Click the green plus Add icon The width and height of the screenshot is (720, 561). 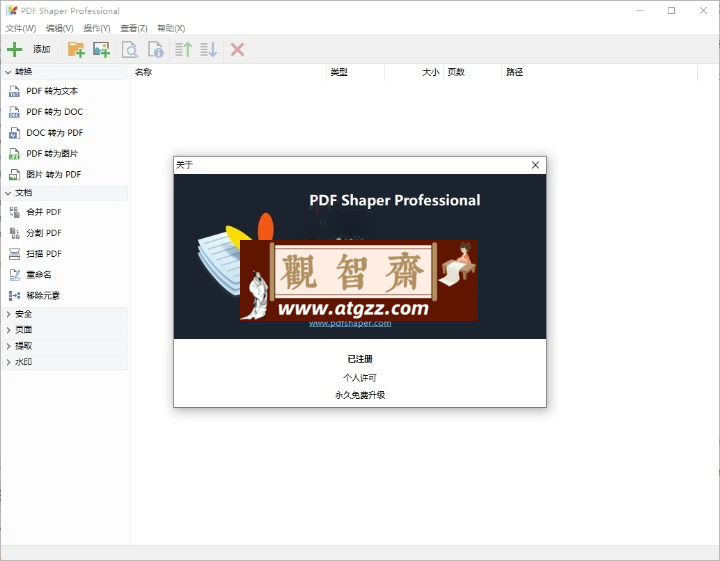pyautogui.click(x=15, y=49)
